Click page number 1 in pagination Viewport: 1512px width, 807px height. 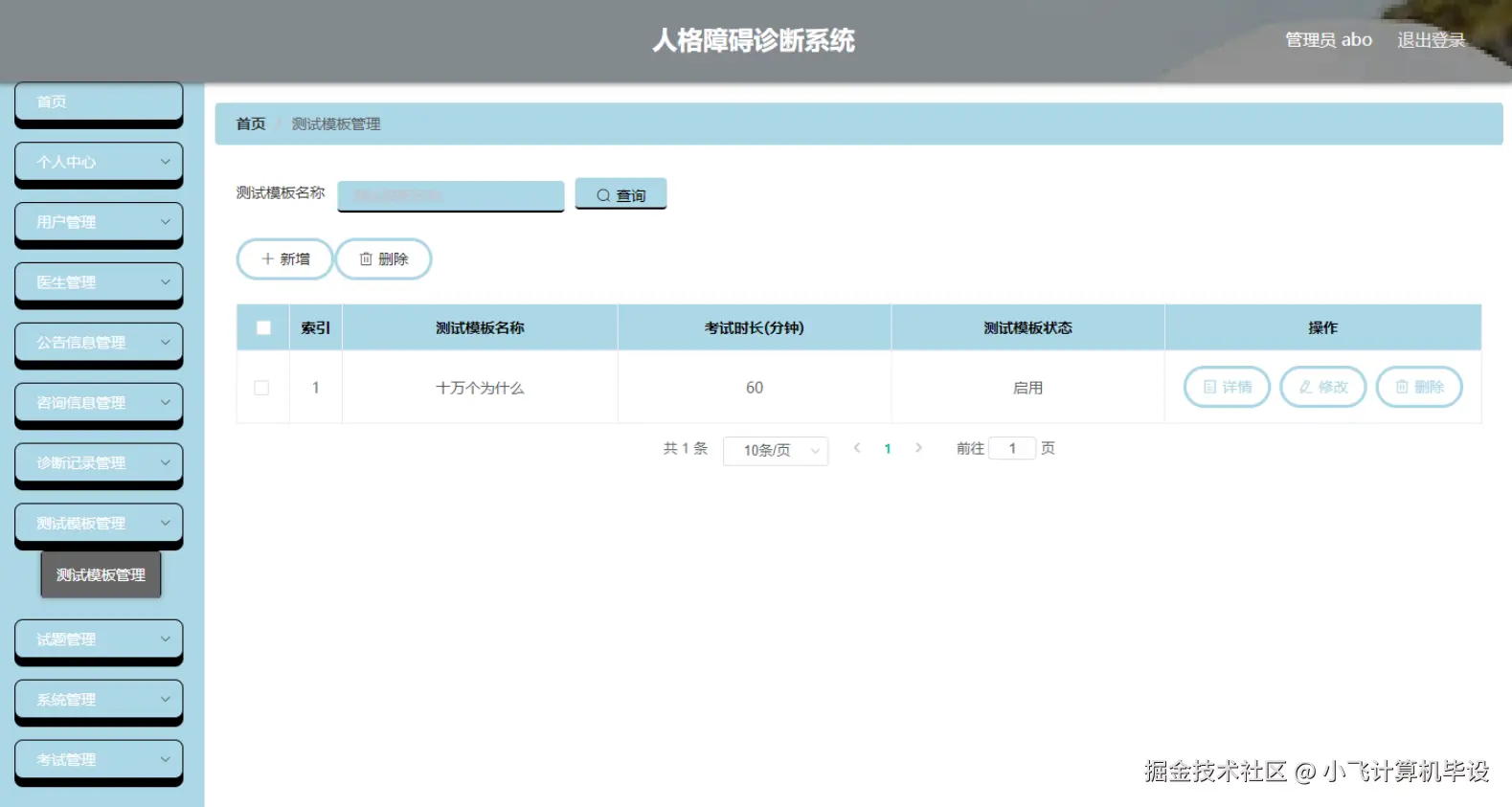click(x=888, y=449)
